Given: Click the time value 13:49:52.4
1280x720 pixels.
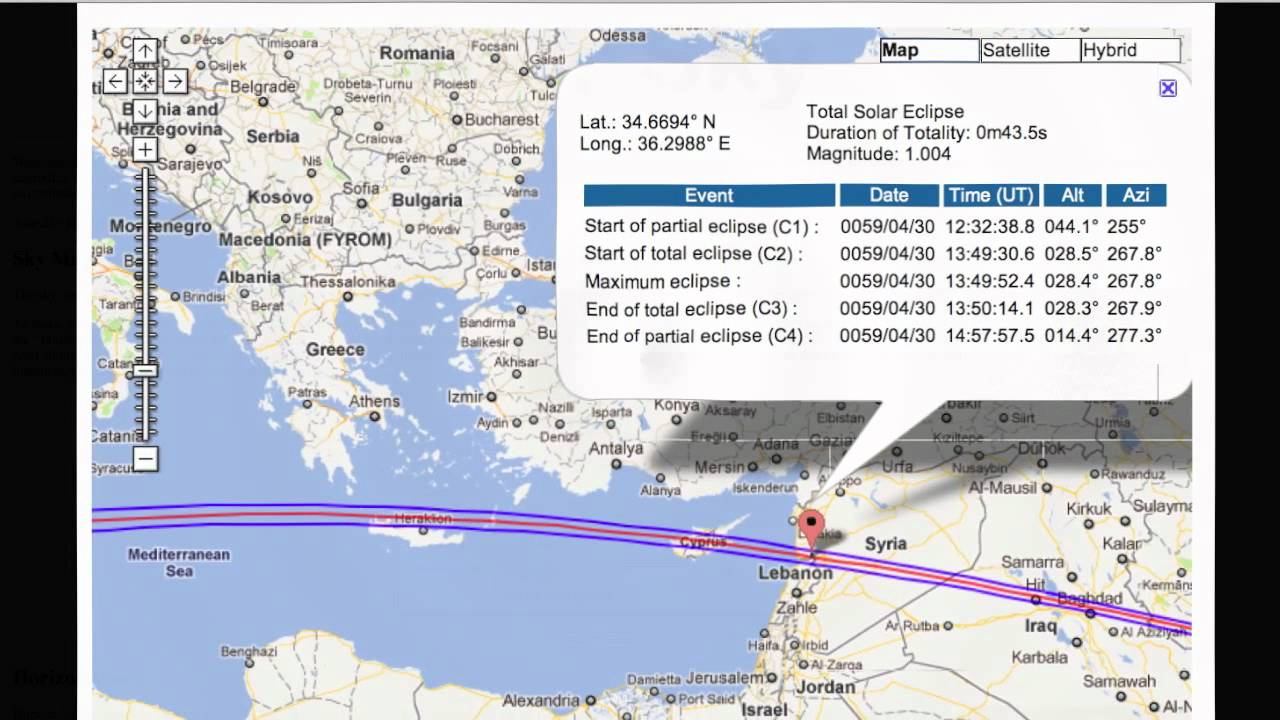Looking at the screenshot, I should [x=991, y=282].
